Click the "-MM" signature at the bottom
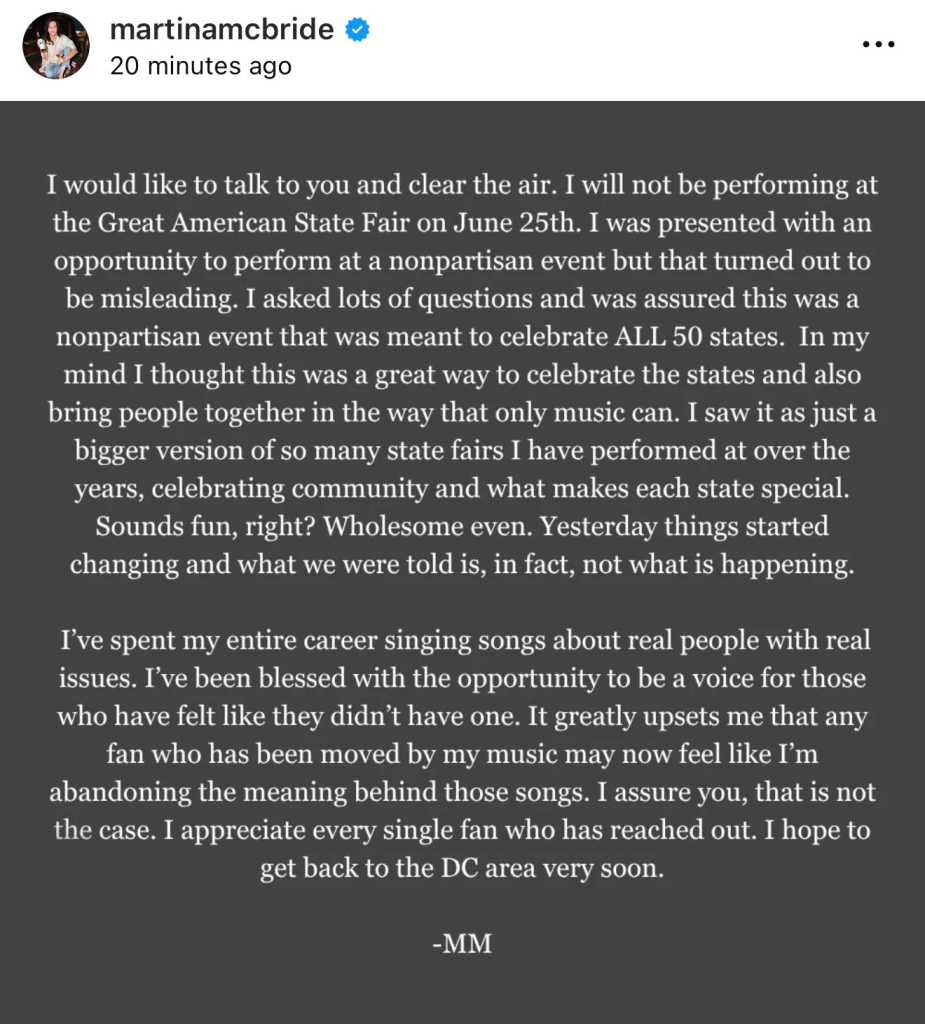 pyautogui.click(x=462, y=944)
